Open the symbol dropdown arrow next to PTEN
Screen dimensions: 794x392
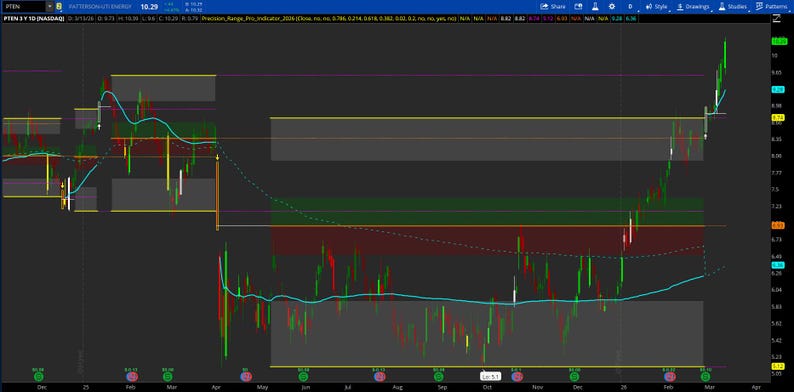[x=50, y=7]
